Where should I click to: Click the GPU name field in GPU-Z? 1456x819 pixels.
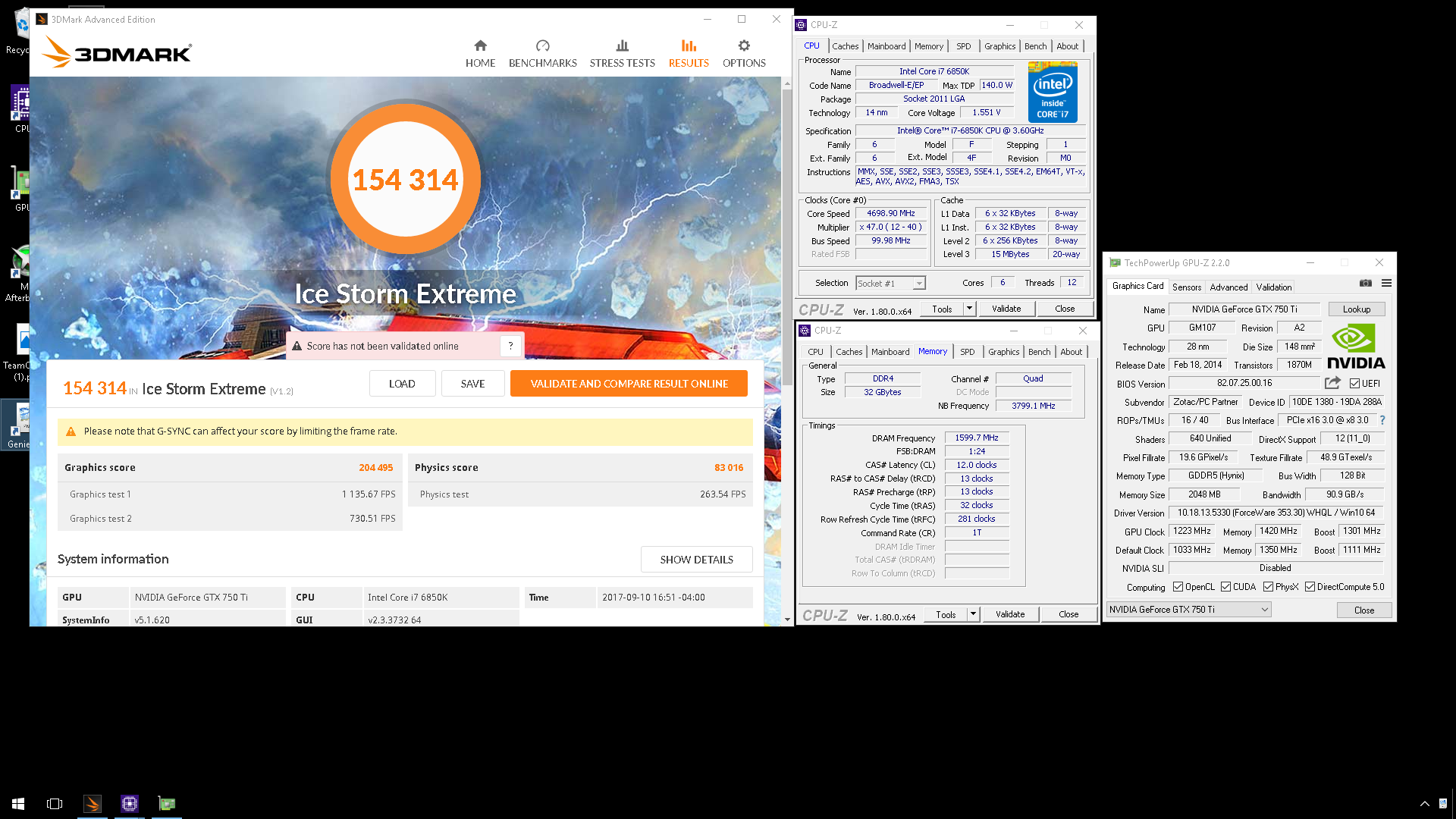pos(1244,309)
